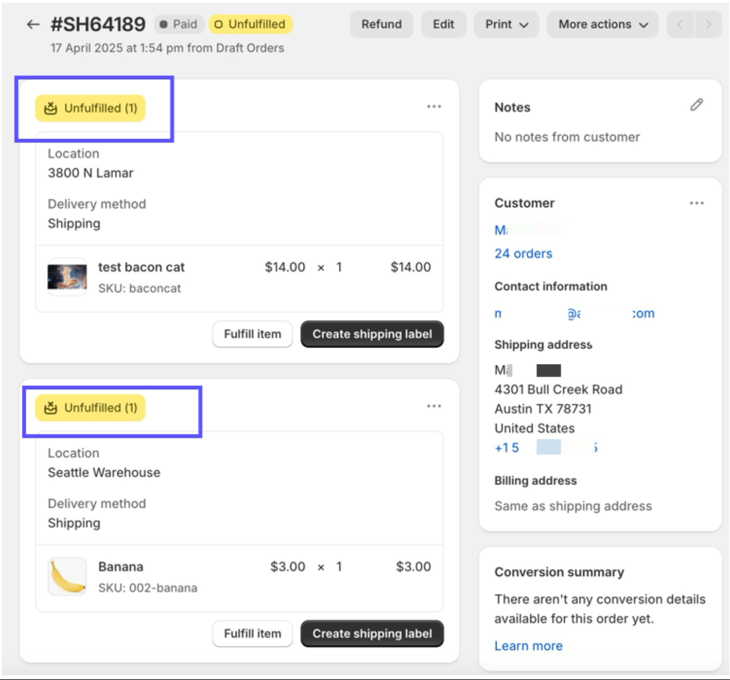Click the test bacon cat product thumbnail

point(67,277)
